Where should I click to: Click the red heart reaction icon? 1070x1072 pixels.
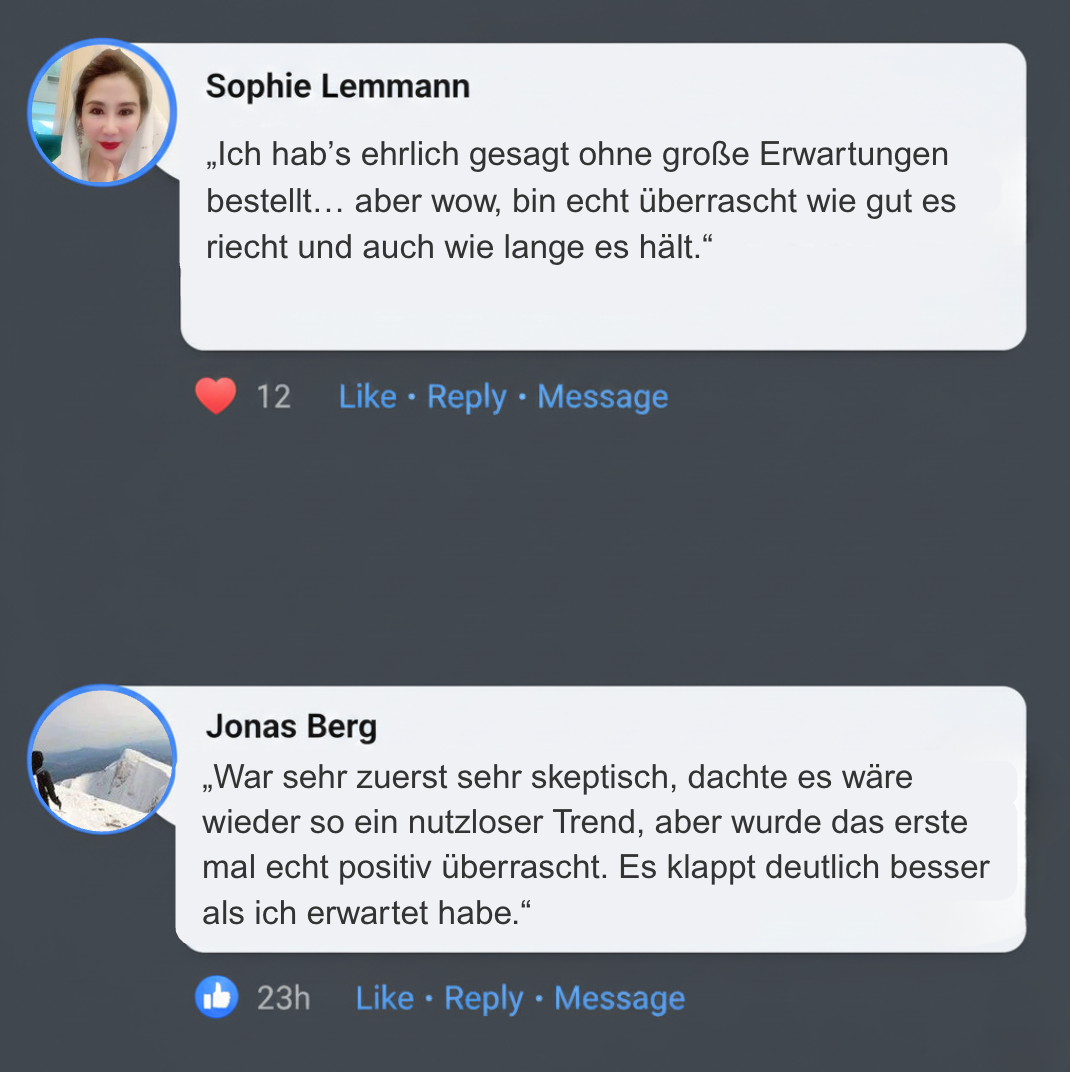click(x=215, y=397)
